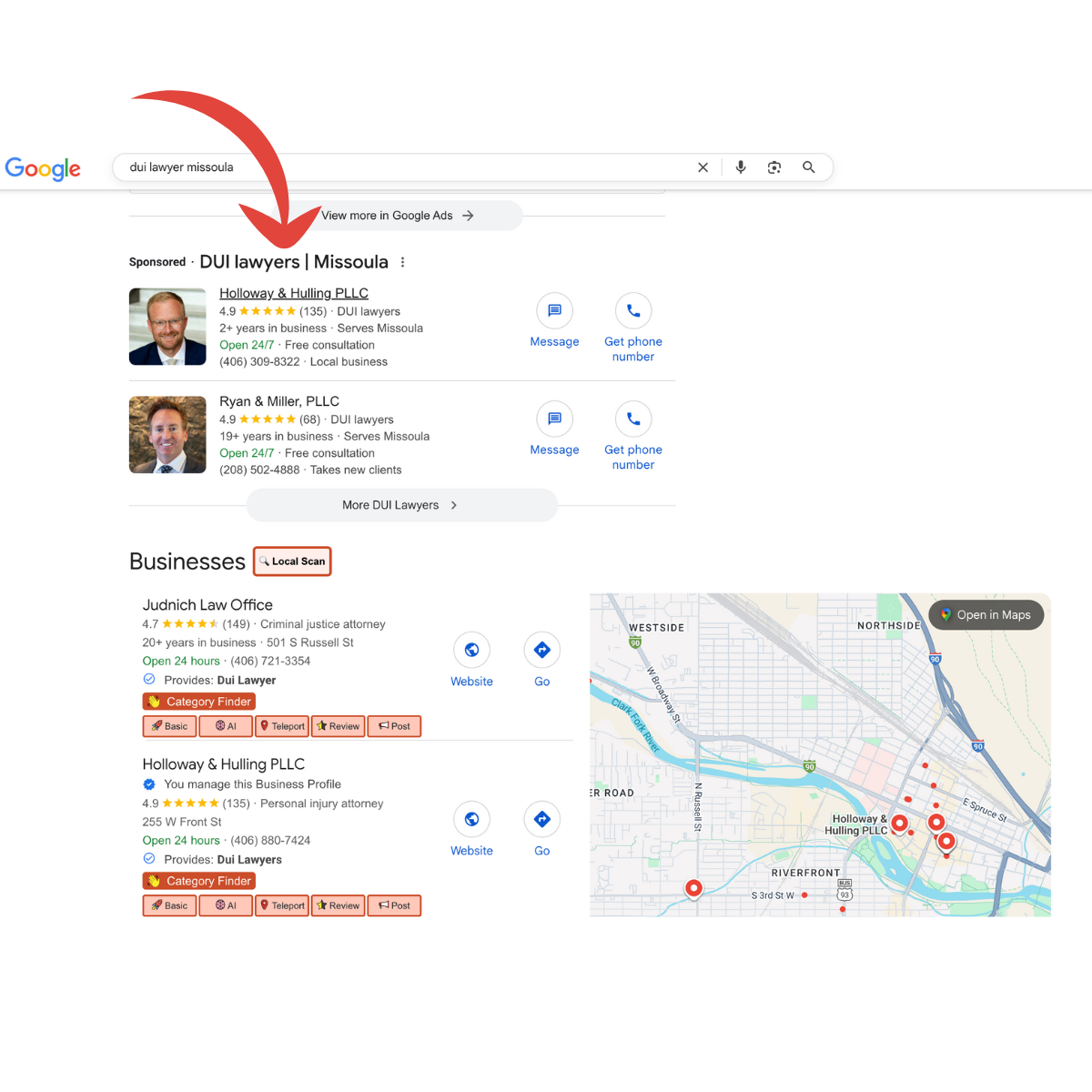Open Ryan & Miller, PLLC listing

[x=279, y=401]
